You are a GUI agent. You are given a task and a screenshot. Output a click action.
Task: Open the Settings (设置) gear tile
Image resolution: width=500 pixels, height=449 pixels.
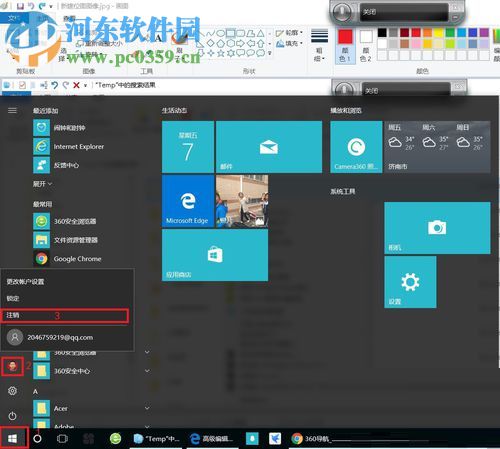[410, 282]
